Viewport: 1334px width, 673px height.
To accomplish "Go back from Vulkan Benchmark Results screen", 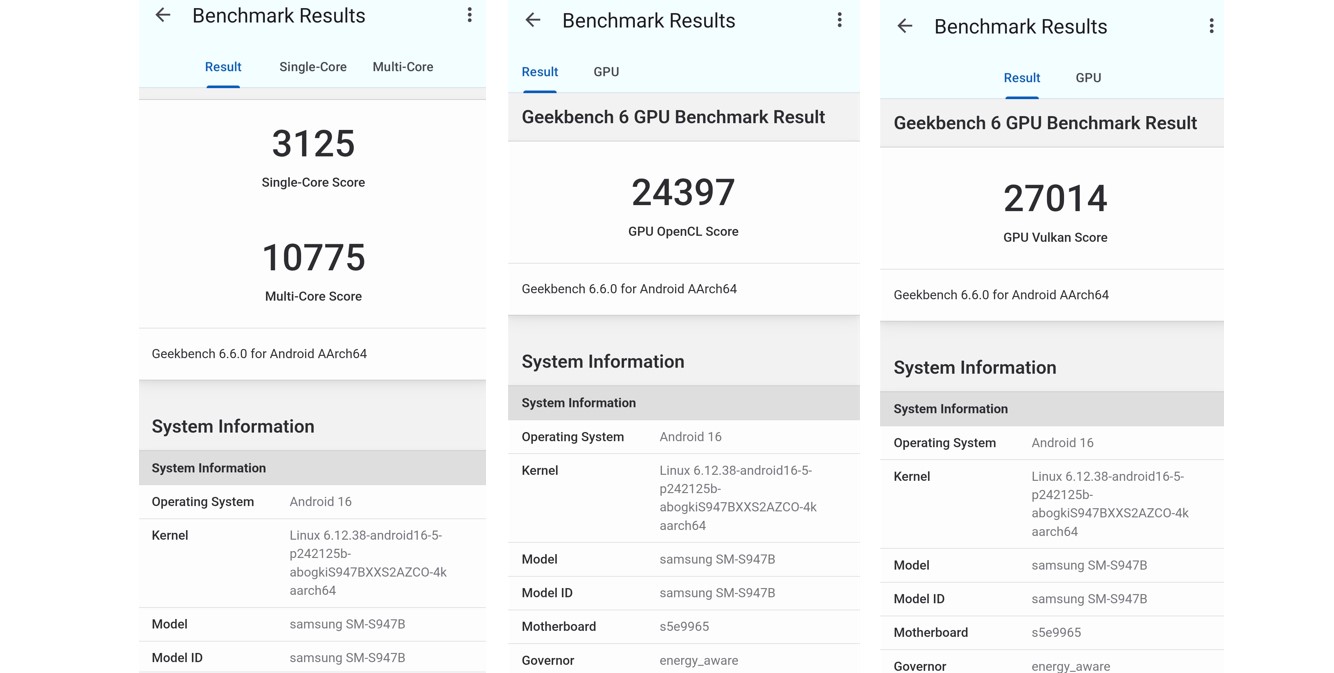I will (x=905, y=26).
